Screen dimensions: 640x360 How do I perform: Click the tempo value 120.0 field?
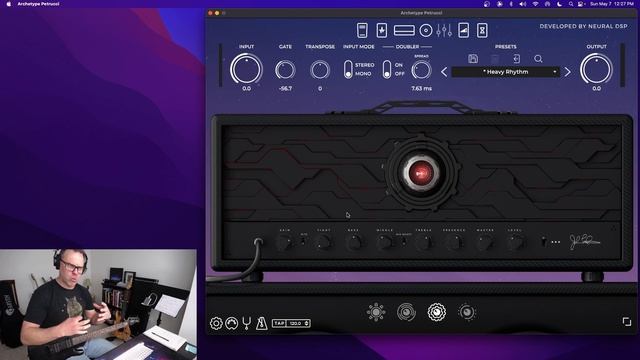click(x=295, y=323)
